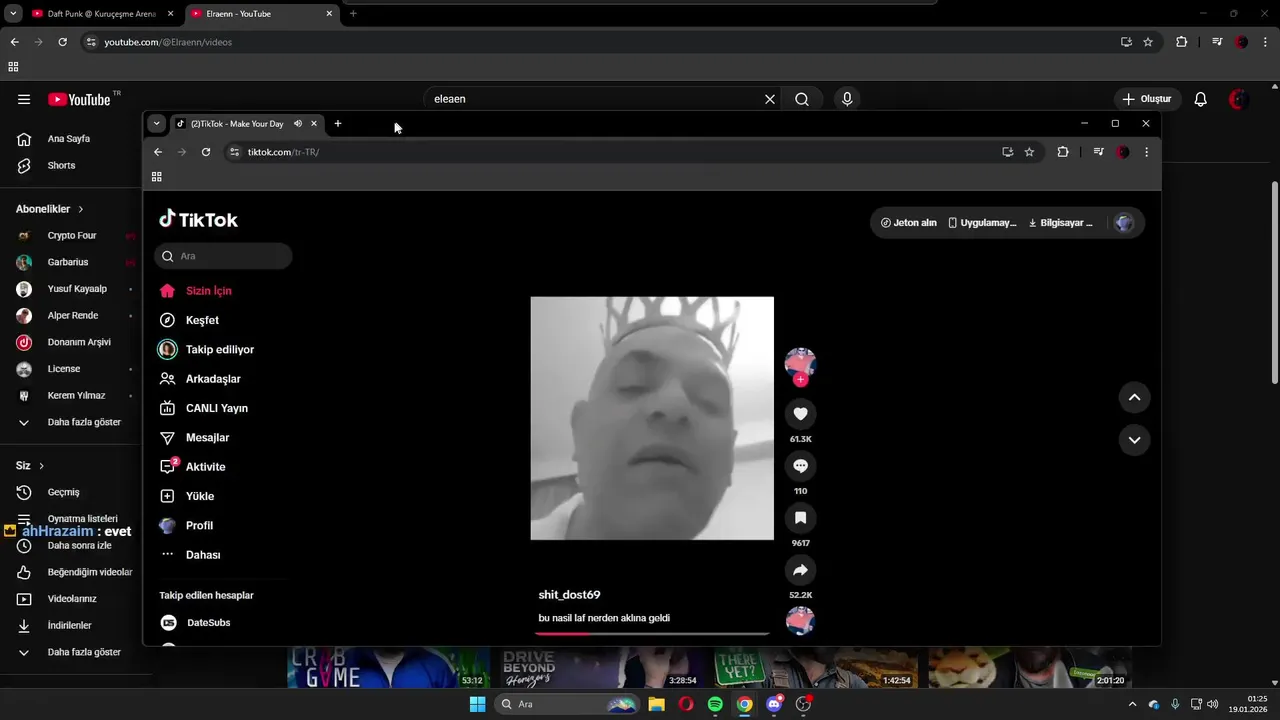This screenshot has height=720, width=1280.
Task: Click the YouTube Oluştur button
Action: (x=1147, y=99)
